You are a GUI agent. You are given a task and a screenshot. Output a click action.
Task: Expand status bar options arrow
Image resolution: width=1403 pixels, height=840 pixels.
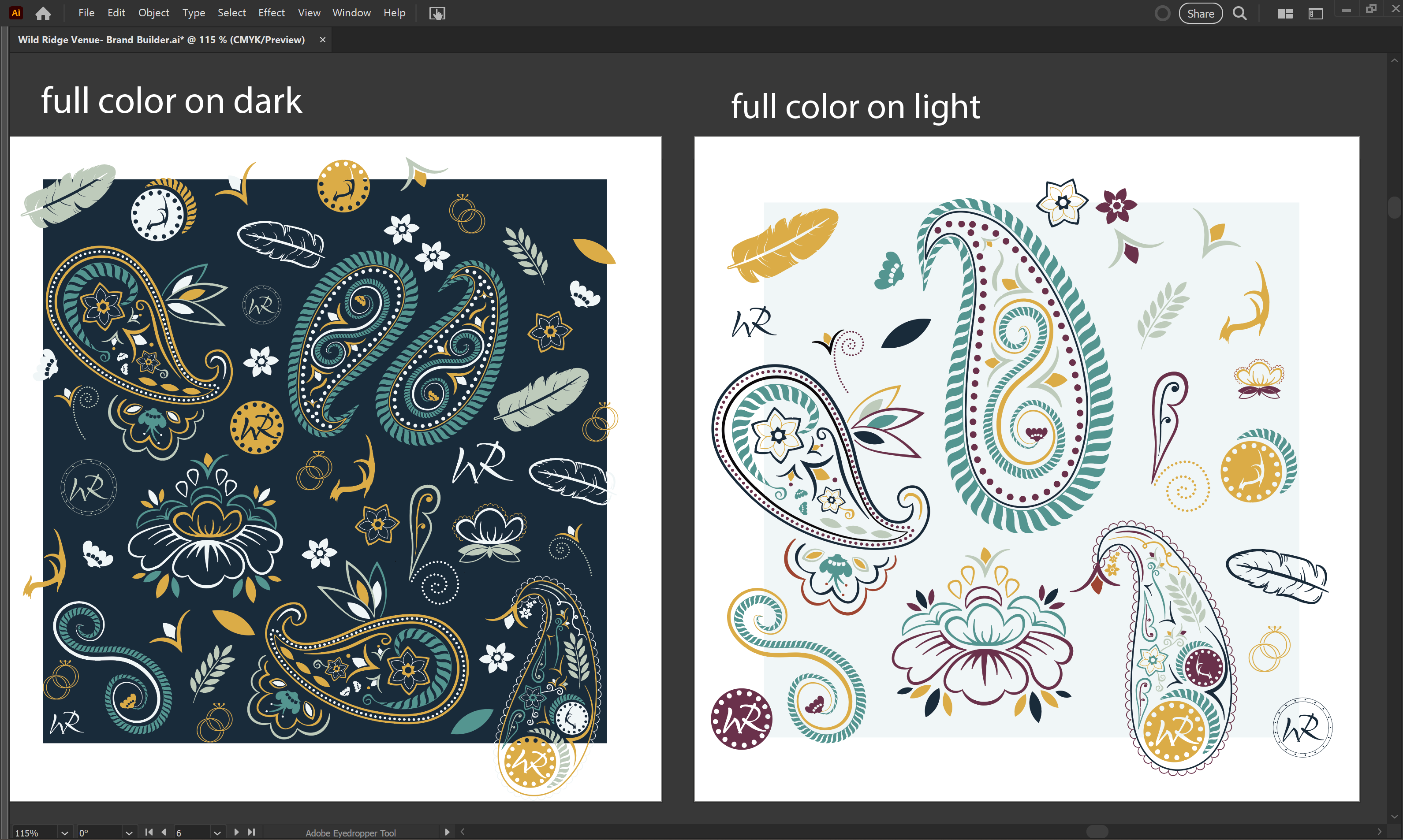(x=447, y=832)
